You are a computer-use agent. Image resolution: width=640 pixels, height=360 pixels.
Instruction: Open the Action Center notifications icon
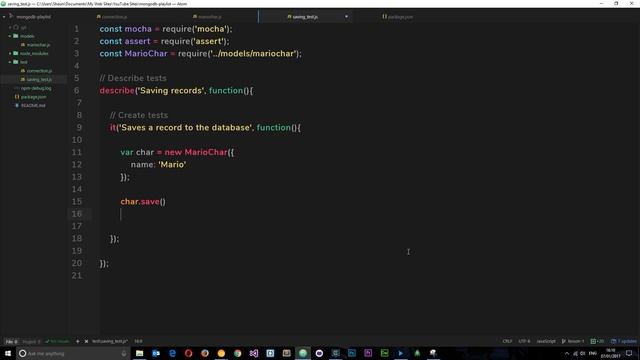tap(629, 353)
